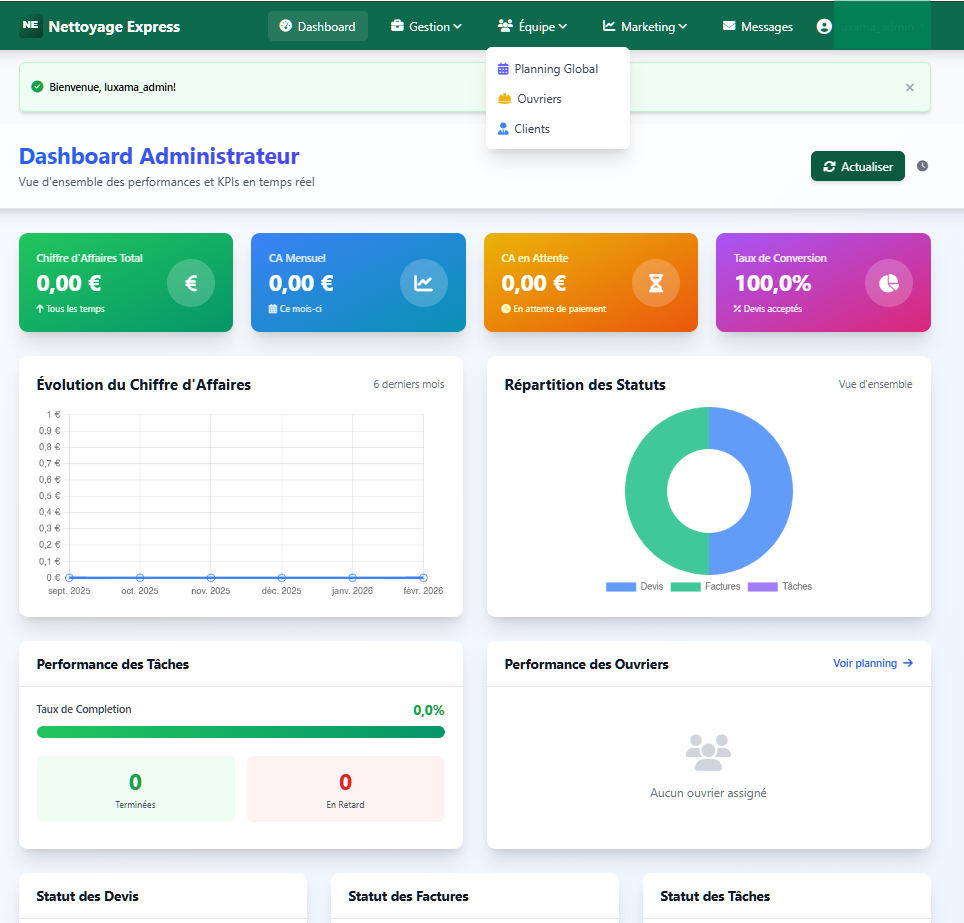Select Clients in Équipe menu
This screenshot has height=923, width=964.
pyautogui.click(x=557, y=129)
